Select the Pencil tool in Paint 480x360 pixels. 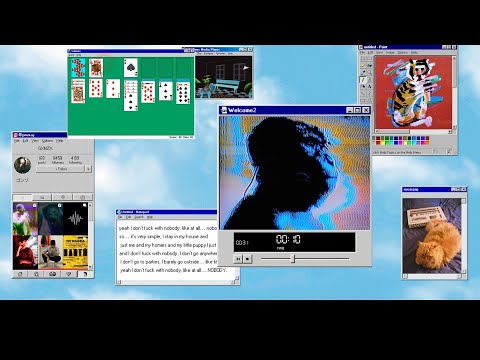coord(363,80)
